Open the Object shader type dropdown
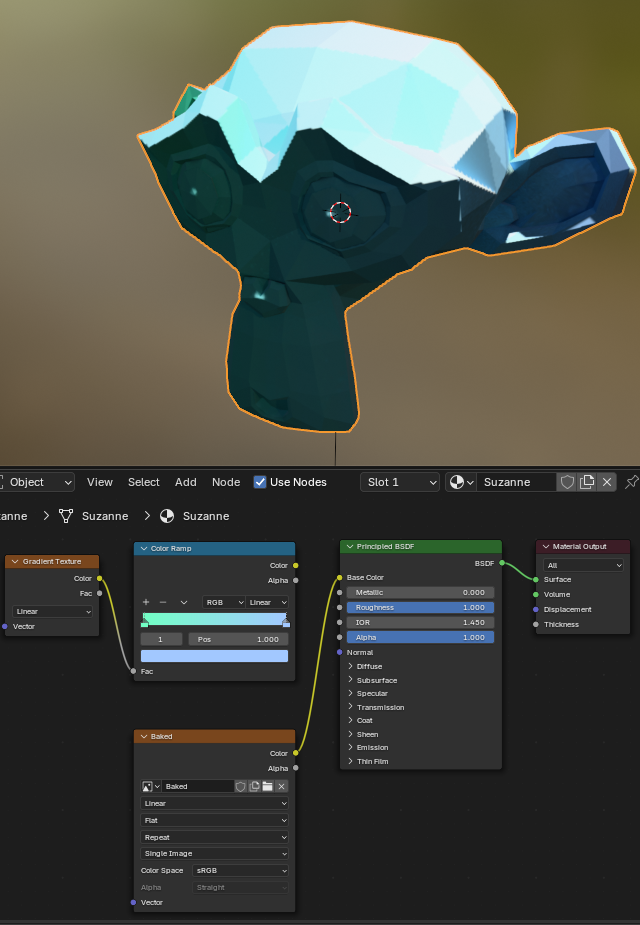This screenshot has width=640, height=925. 37,482
